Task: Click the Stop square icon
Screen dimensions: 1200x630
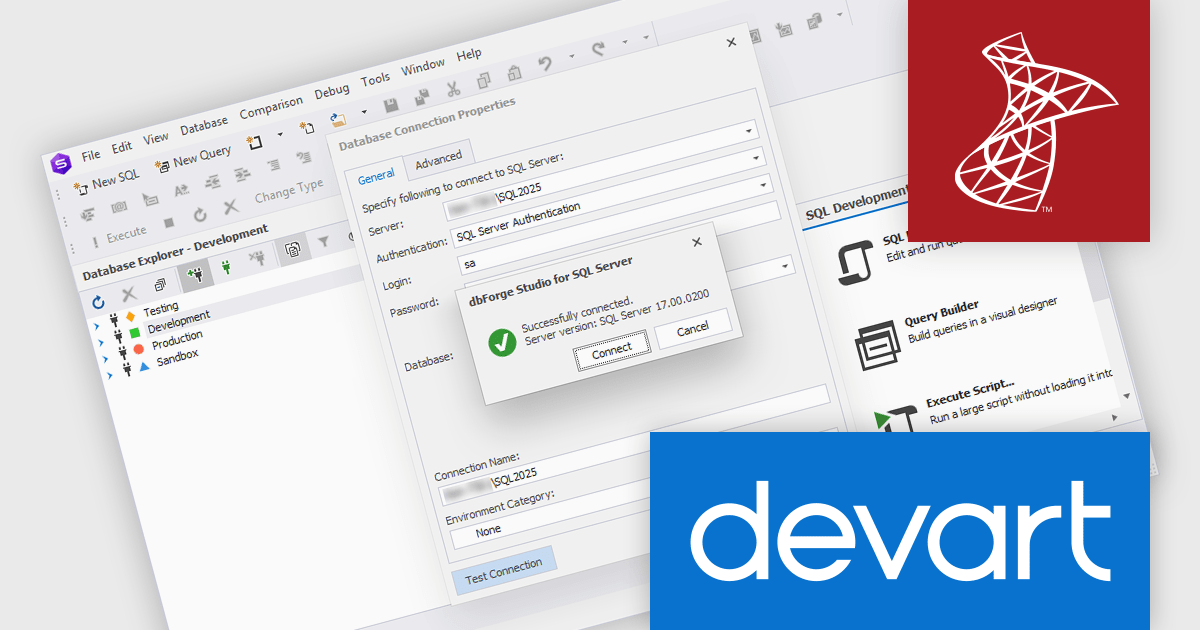Action: (169, 222)
